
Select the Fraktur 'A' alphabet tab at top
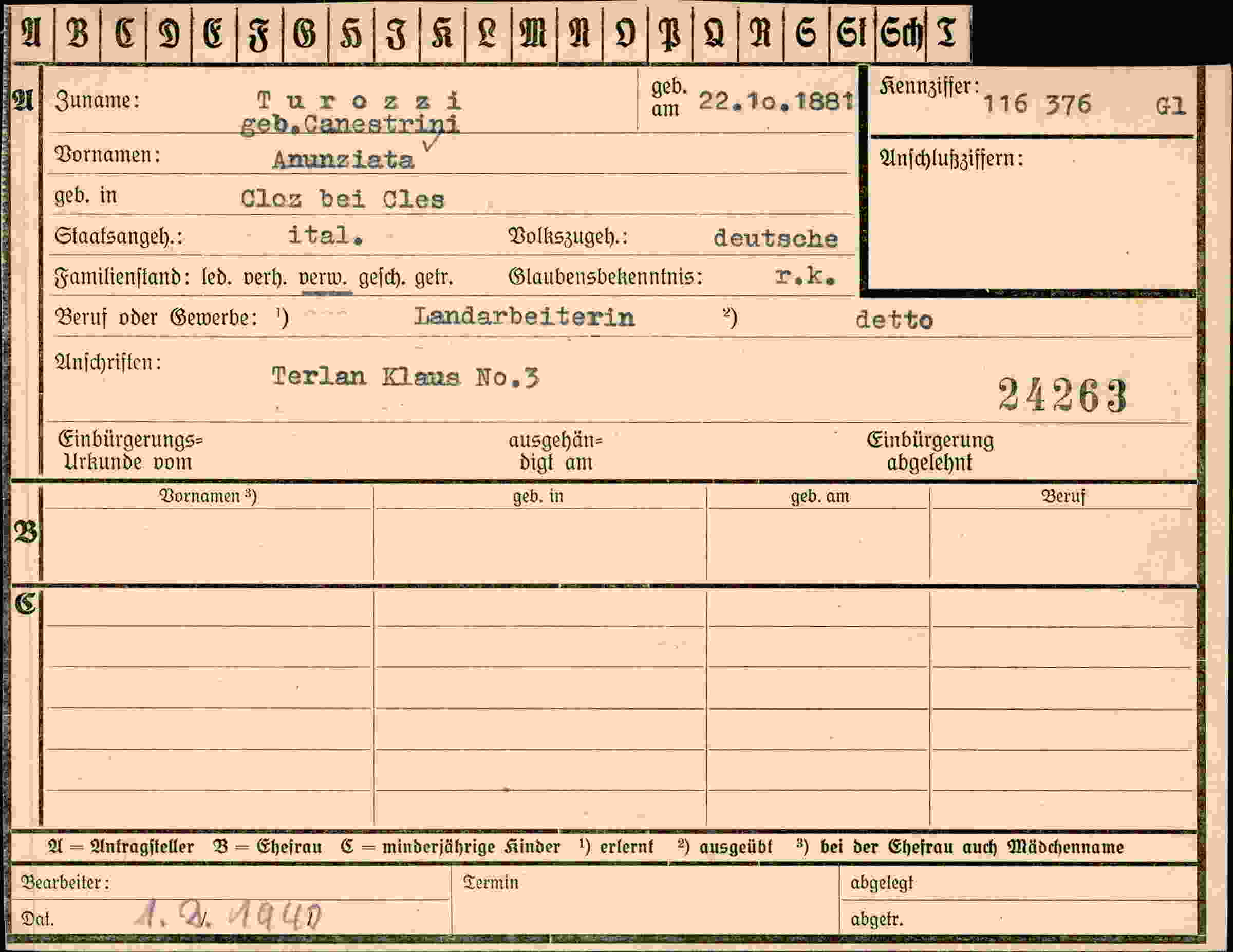pos(32,33)
